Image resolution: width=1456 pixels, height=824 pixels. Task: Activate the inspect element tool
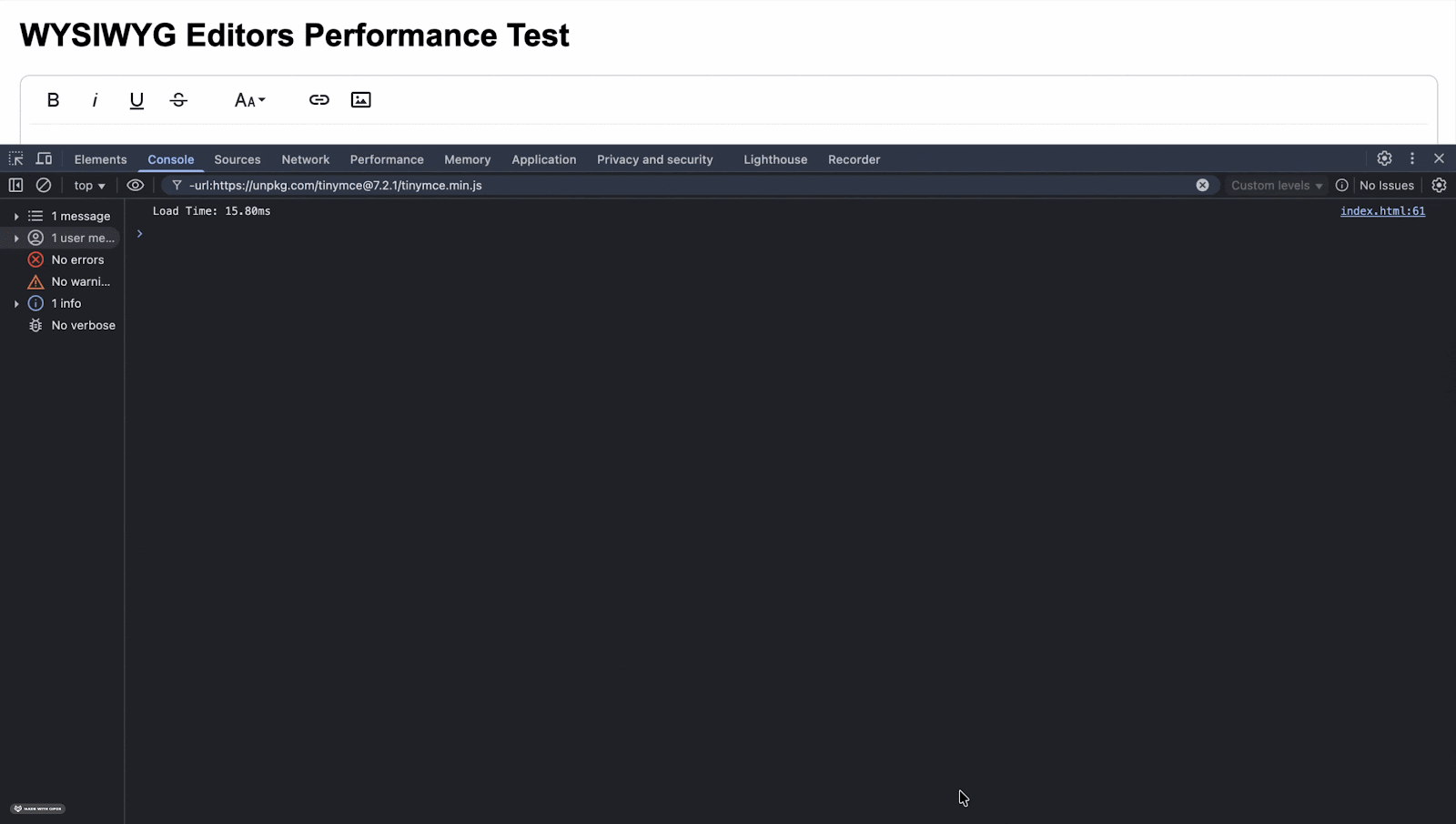coord(15,158)
